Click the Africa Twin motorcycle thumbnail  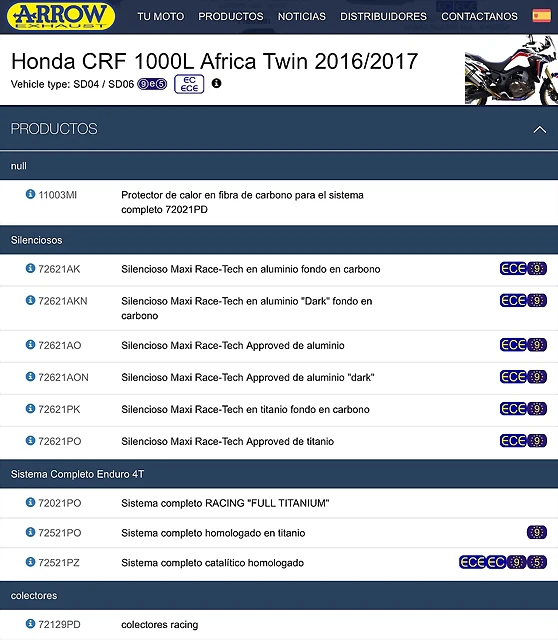(x=511, y=70)
